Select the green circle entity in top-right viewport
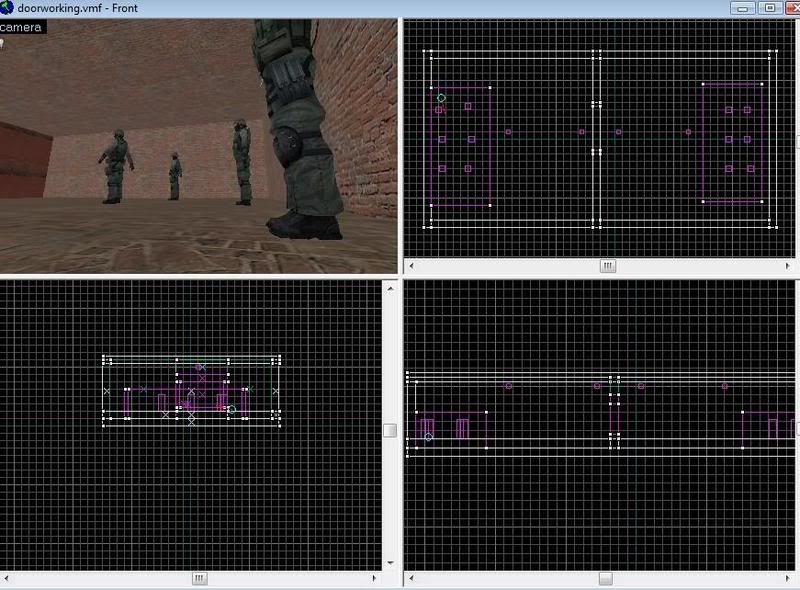The height and width of the screenshot is (590, 800). click(x=441, y=97)
